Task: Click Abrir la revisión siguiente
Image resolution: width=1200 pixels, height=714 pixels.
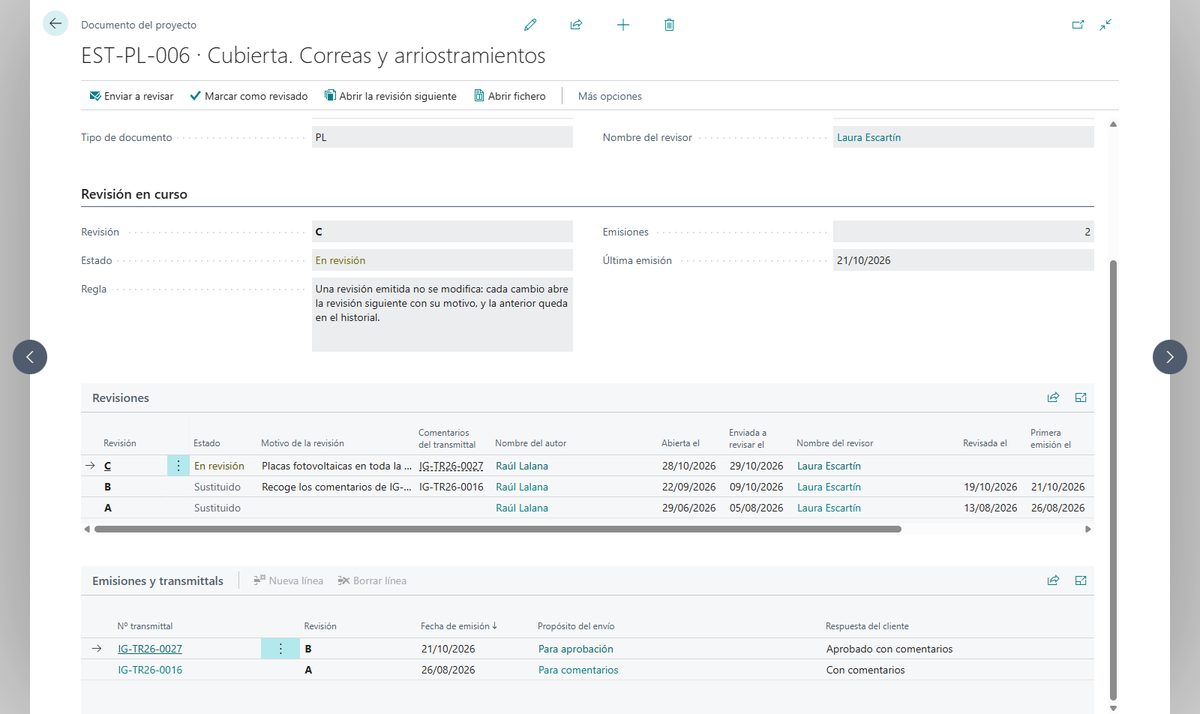Action: (390, 96)
